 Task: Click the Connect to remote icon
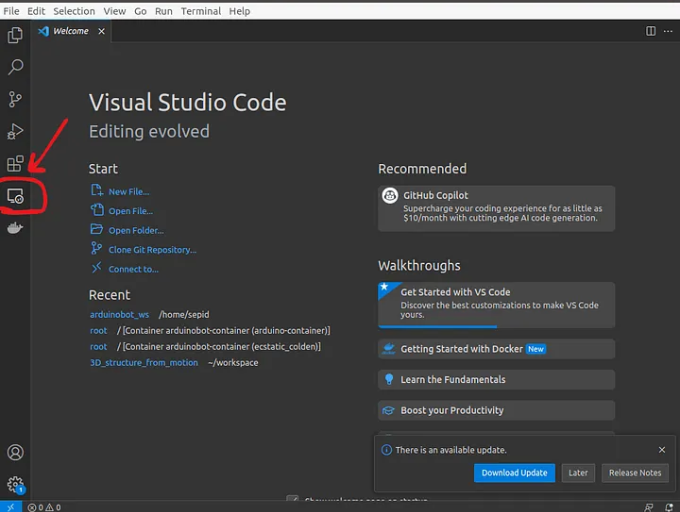(96, 267)
